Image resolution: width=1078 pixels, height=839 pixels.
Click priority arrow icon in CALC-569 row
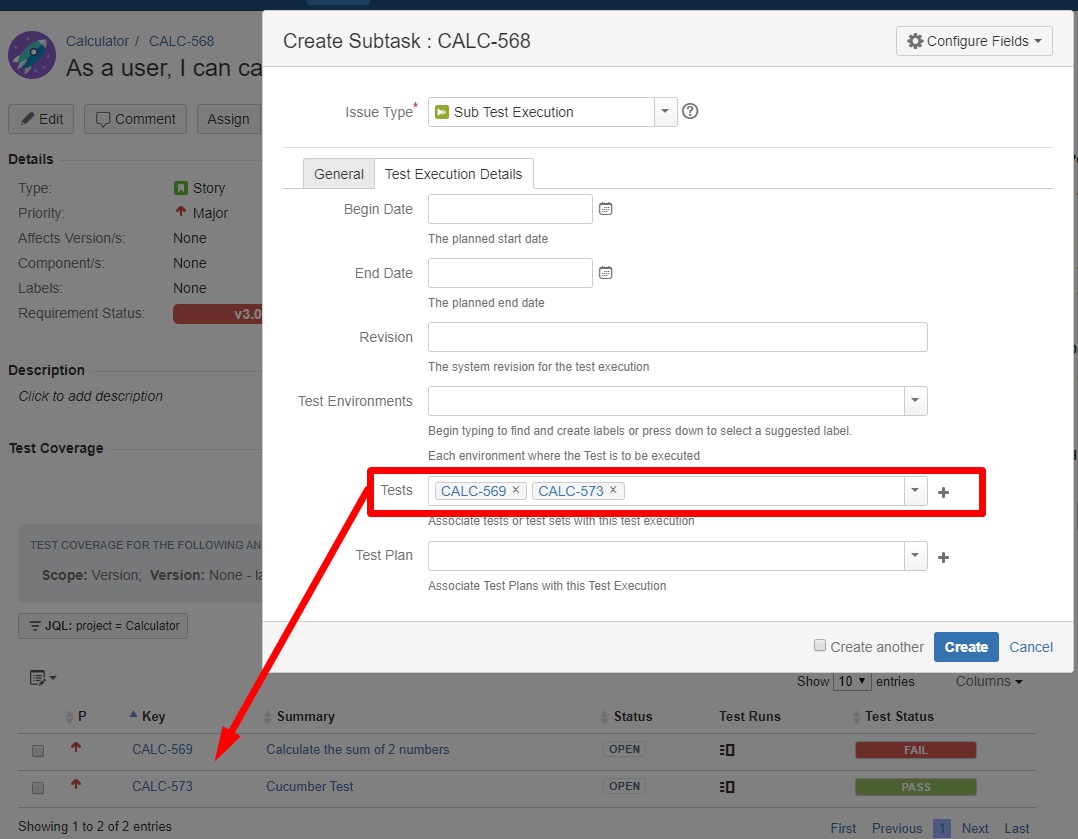pyautogui.click(x=76, y=747)
